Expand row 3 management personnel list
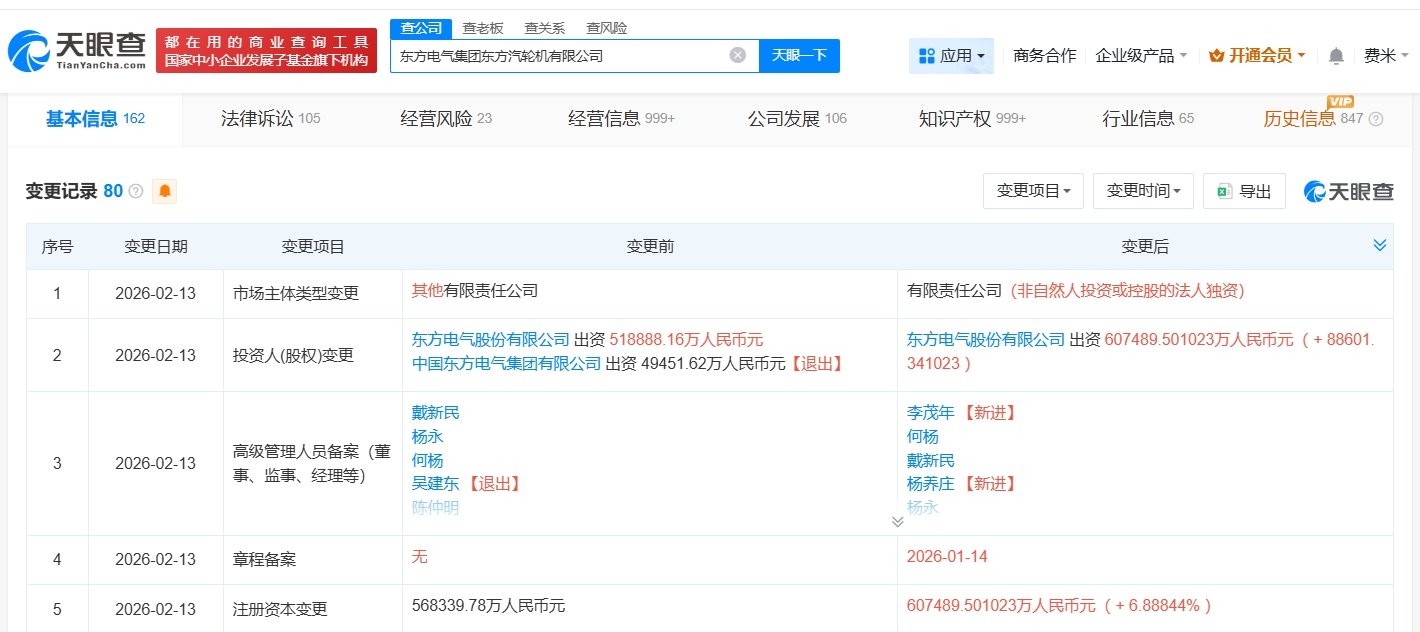 point(897,521)
